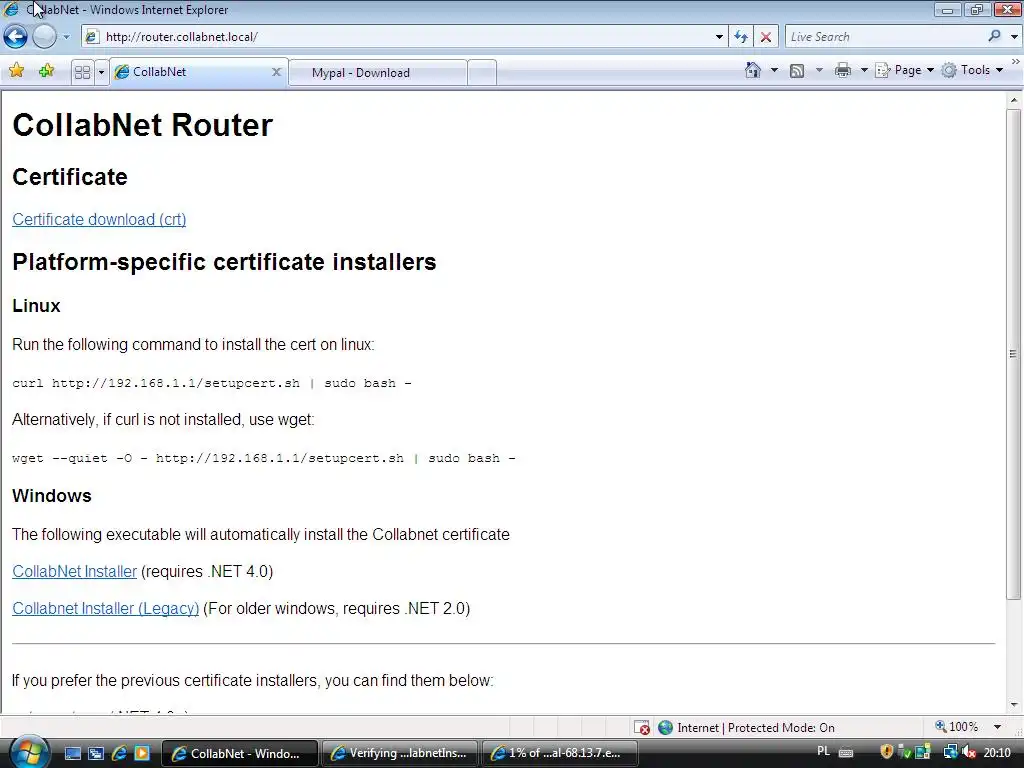Expand the zoom level dropdown arrow
1024x768 pixels.
point(997,727)
